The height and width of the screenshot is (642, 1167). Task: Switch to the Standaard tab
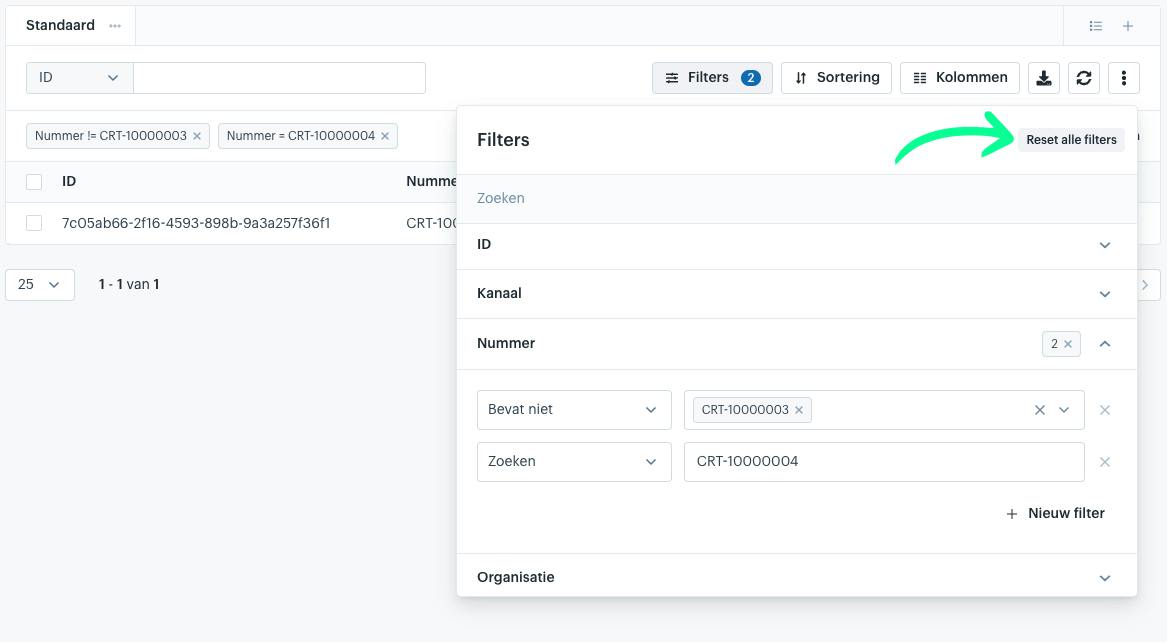pyautogui.click(x=60, y=25)
